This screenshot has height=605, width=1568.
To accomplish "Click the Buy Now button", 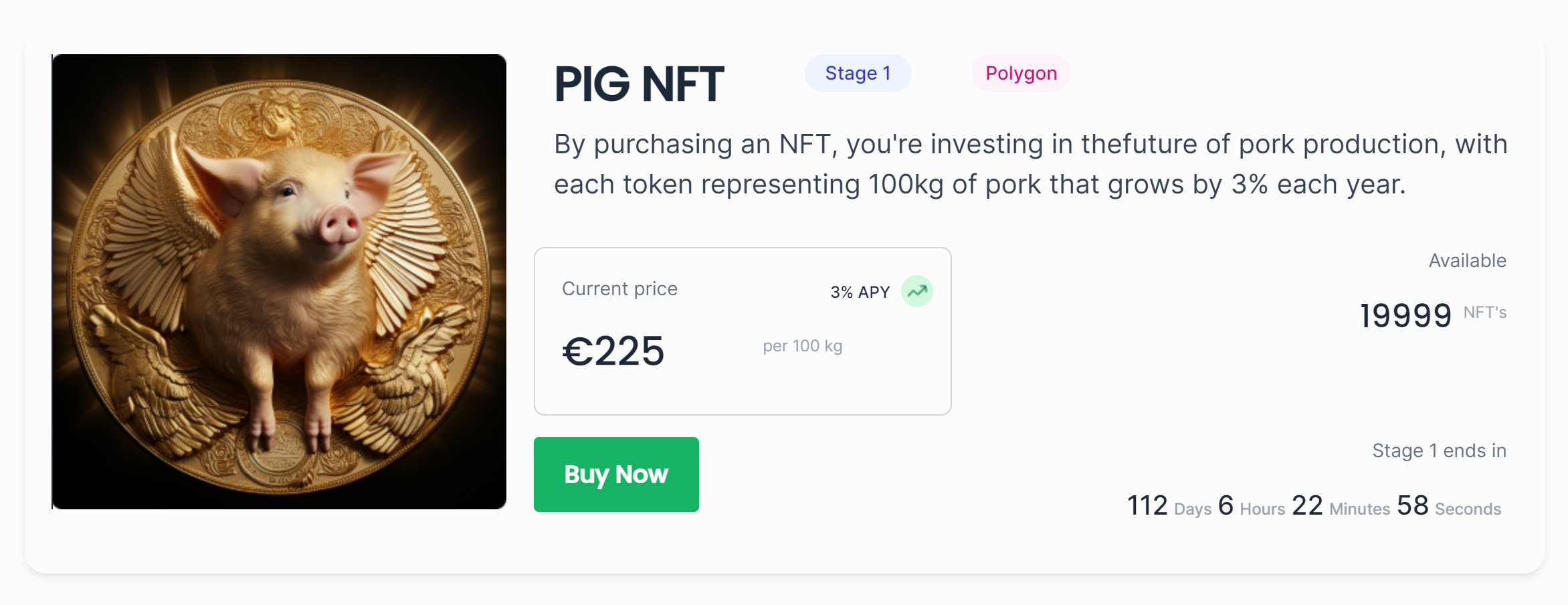I will click(616, 474).
